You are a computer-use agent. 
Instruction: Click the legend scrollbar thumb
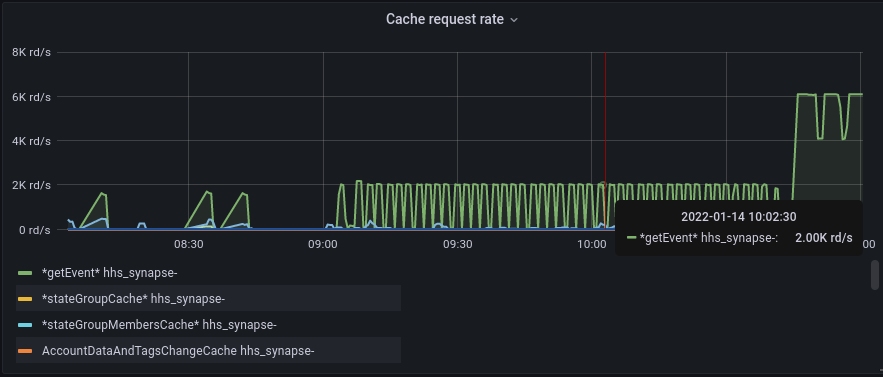pyautogui.click(x=875, y=274)
